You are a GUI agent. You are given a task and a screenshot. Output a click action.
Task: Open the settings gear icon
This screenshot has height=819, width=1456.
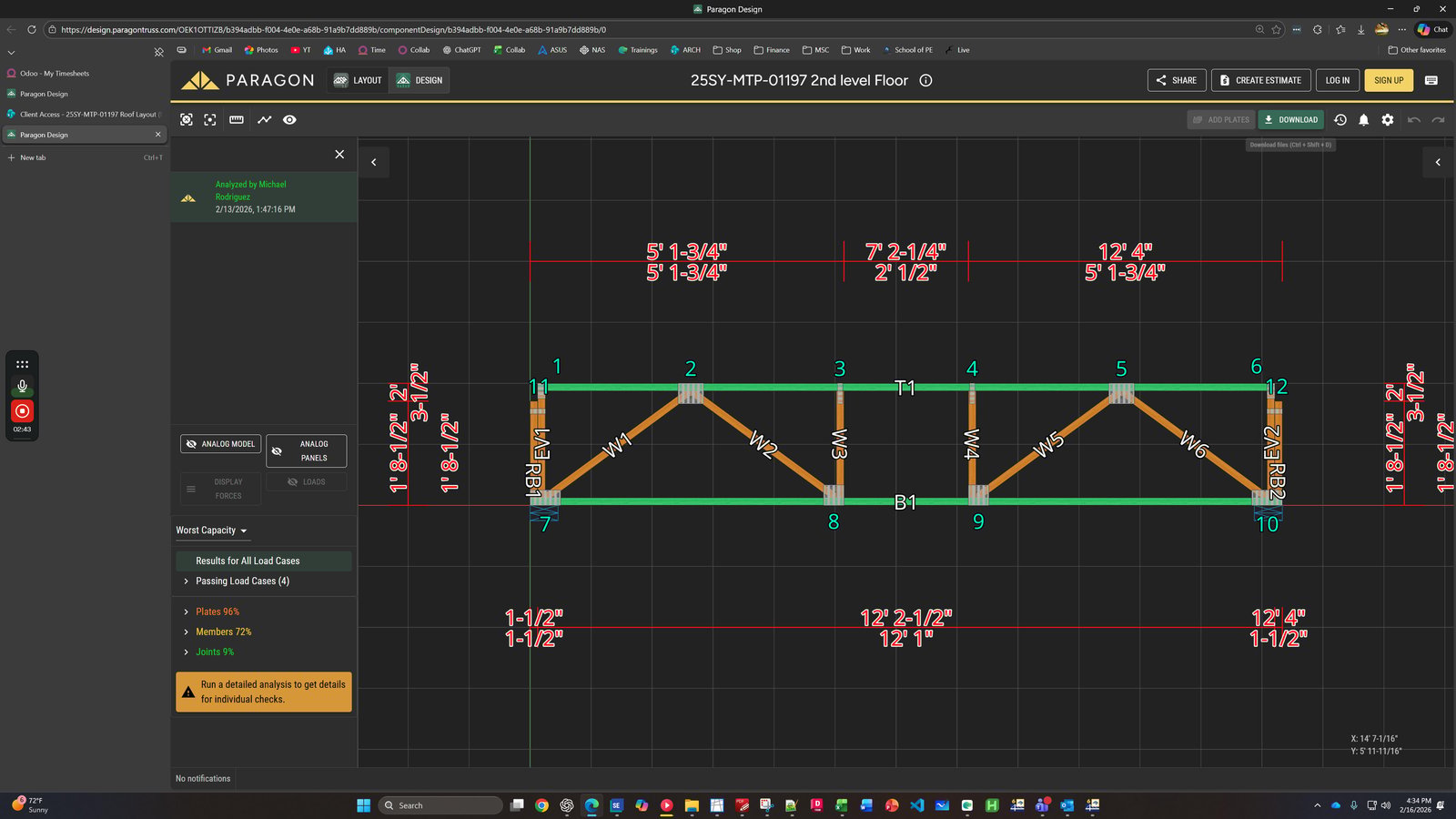point(1388,120)
